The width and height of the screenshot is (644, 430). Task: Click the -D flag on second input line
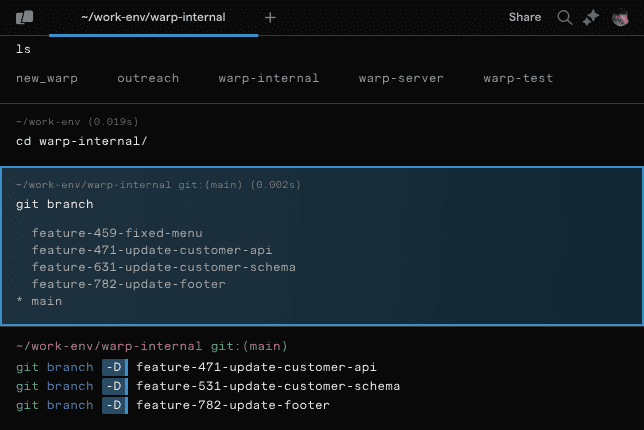pyautogui.click(x=115, y=386)
